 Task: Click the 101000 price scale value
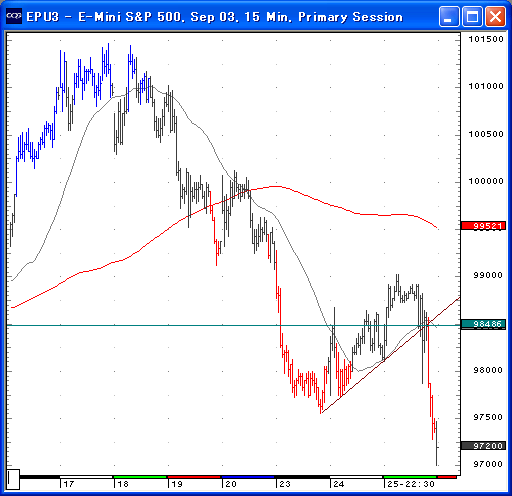click(486, 86)
